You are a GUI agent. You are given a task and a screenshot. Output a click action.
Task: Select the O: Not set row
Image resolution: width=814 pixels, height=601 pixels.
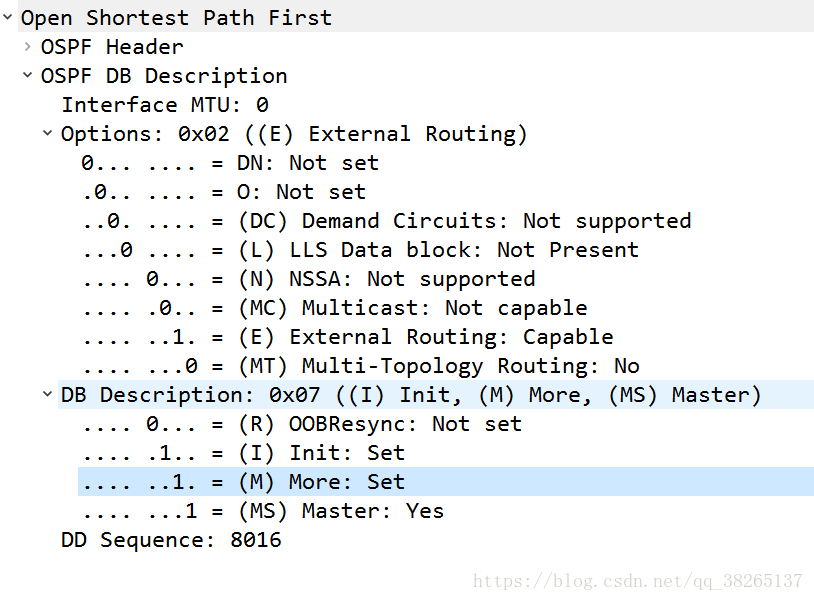point(224,192)
